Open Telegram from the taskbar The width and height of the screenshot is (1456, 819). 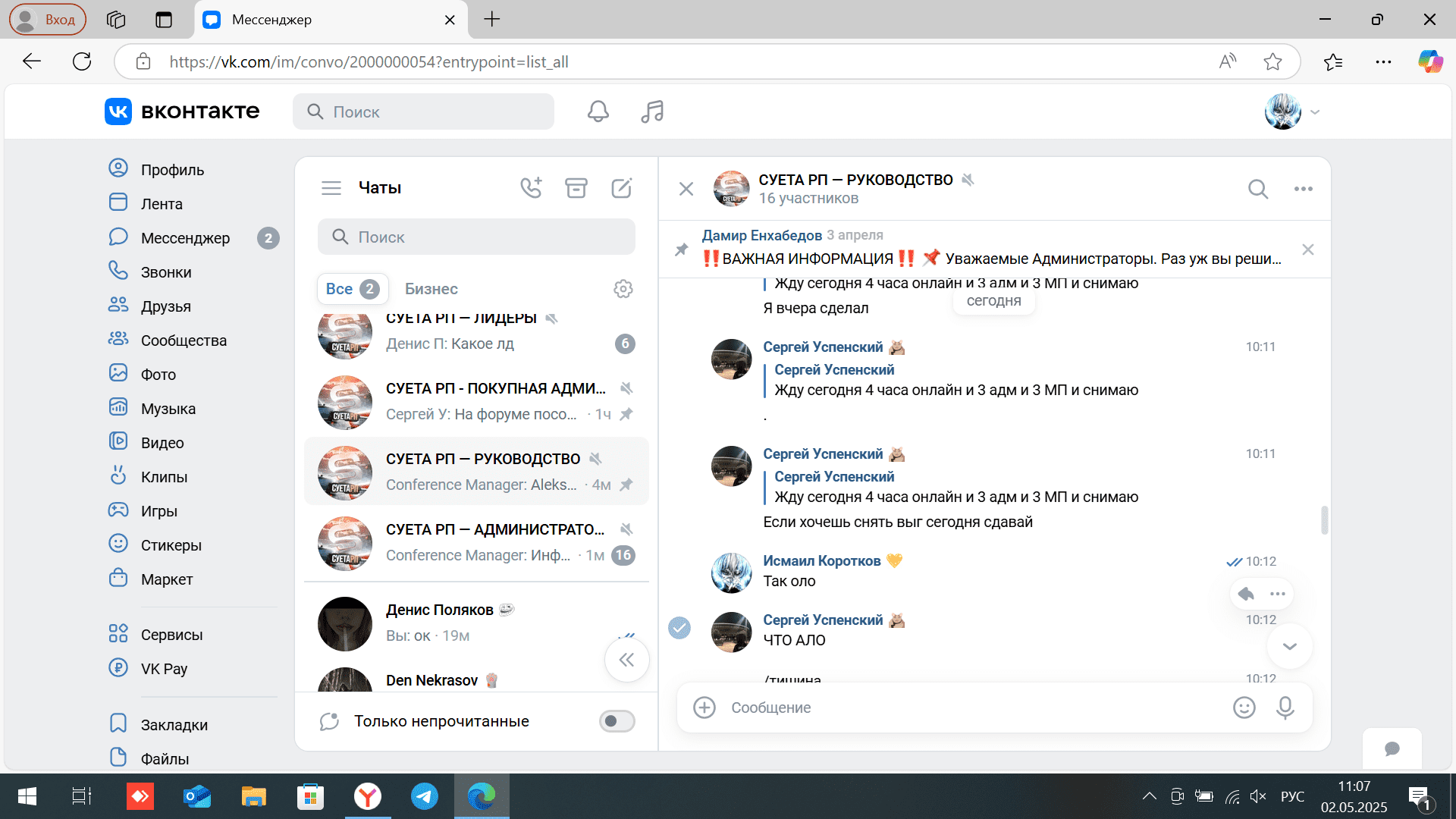[425, 796]
